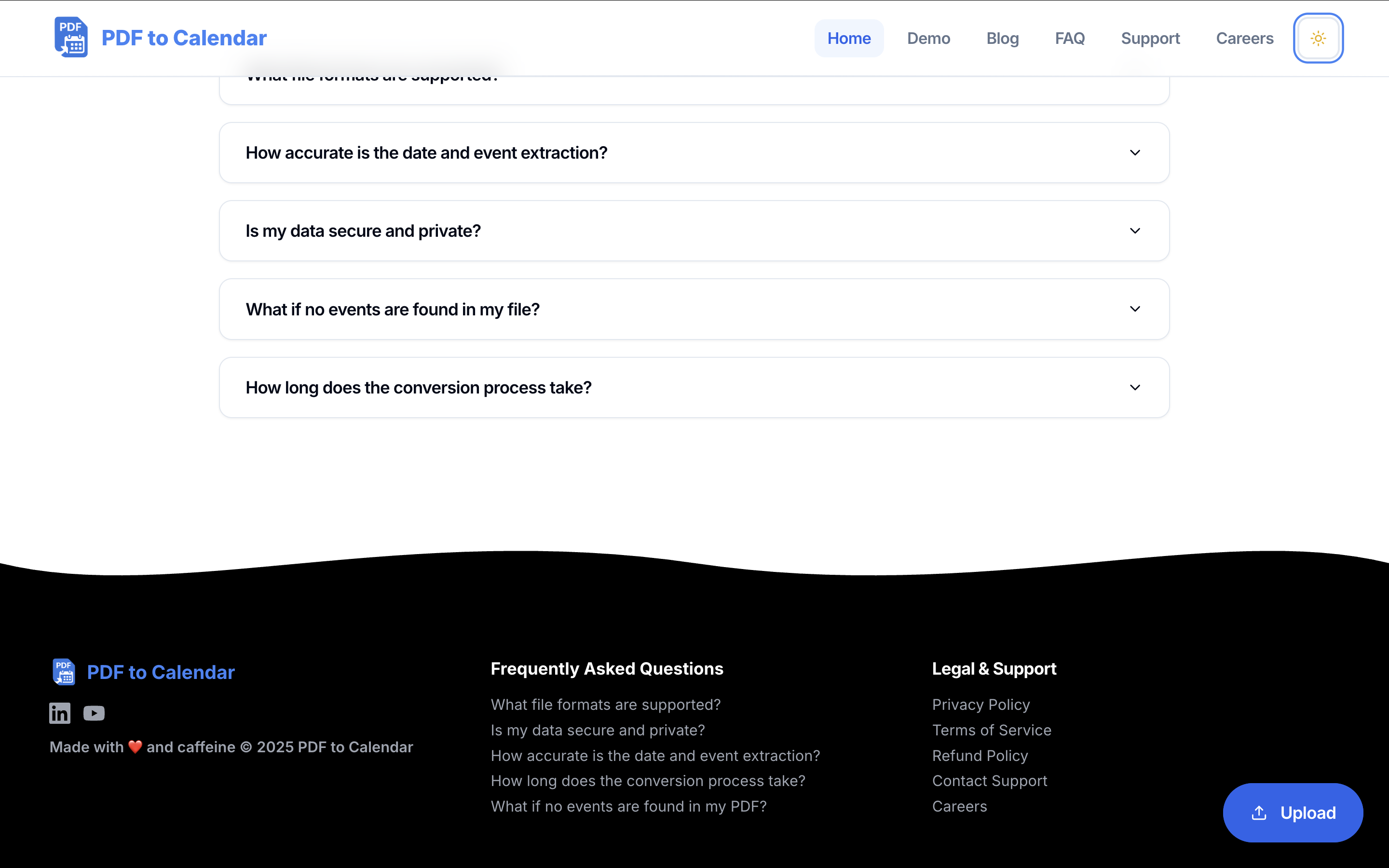Expand 'Is my data secure and private?' chevron
Screen dimensions: 1389x868
tap(1135, 231)
